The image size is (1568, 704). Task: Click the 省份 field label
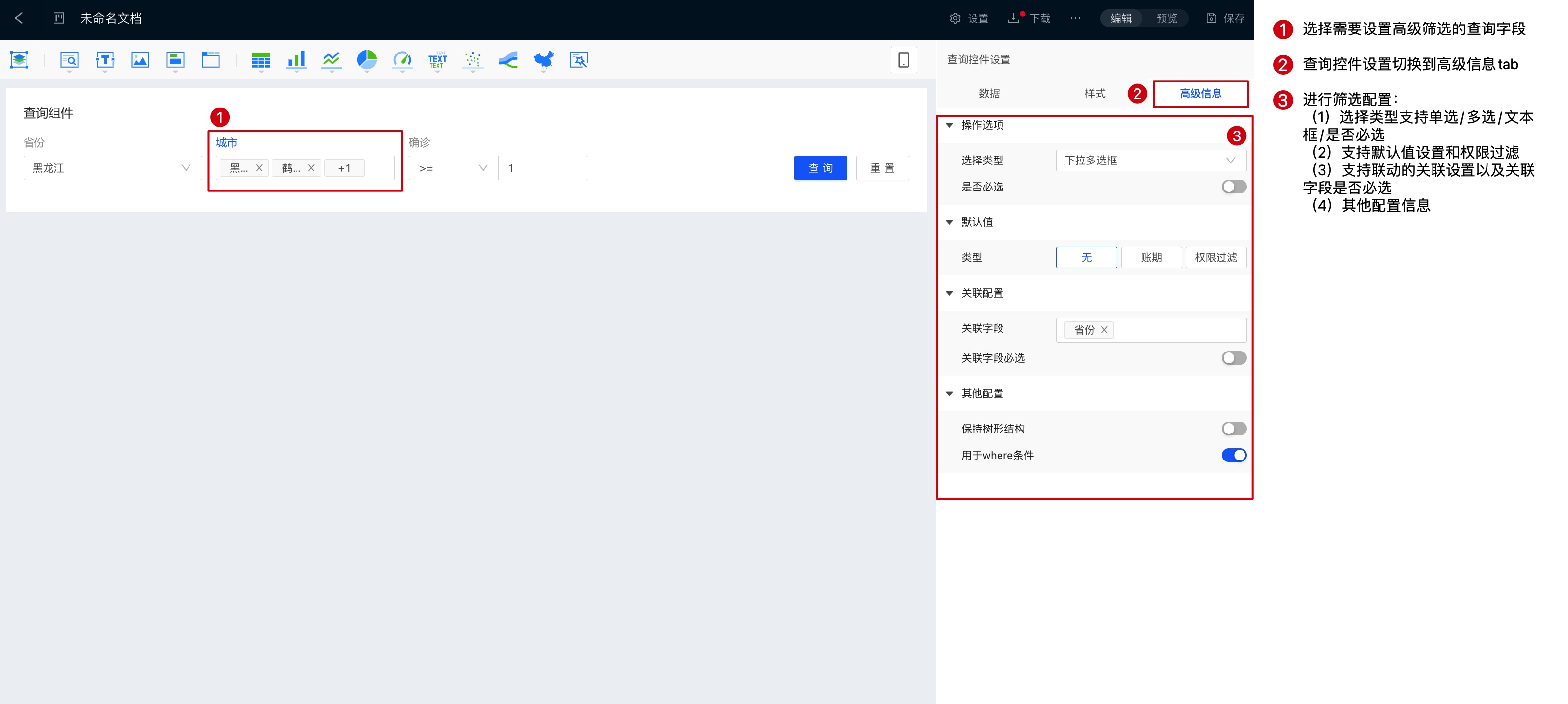(x=34, y=142)
